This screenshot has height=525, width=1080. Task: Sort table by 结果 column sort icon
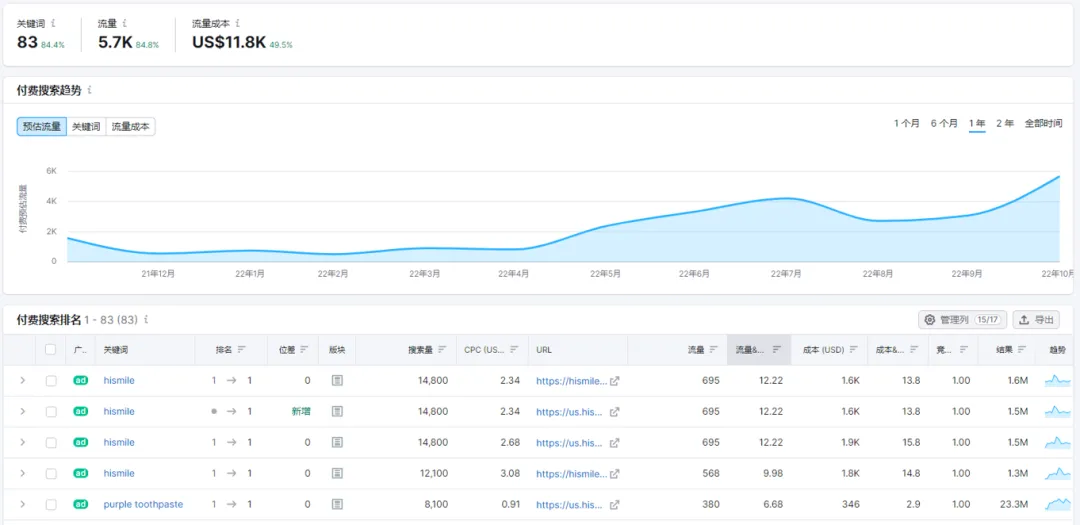click(x=1021, y=349)
